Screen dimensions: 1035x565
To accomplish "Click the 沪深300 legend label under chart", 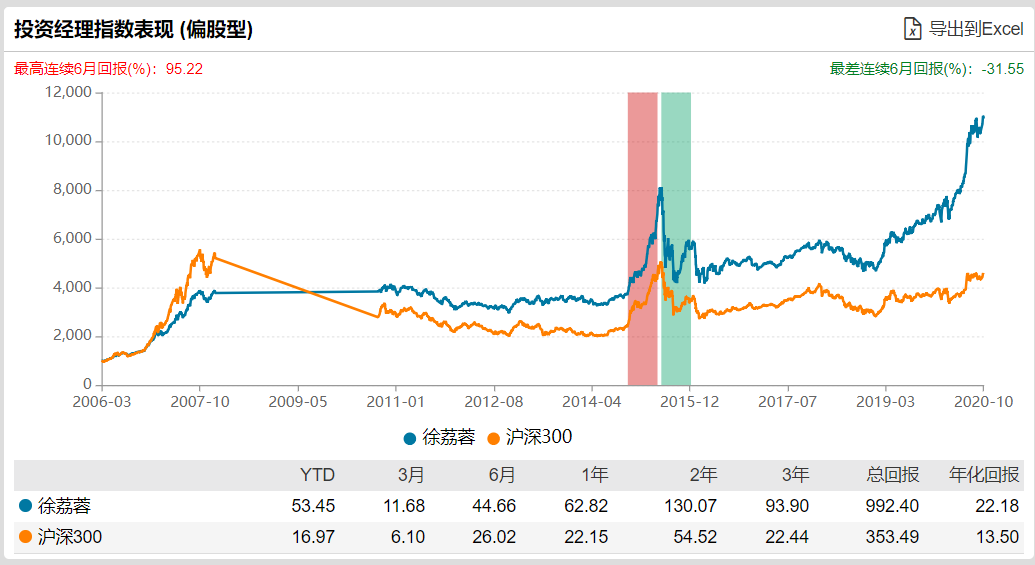I will point(538,437).
